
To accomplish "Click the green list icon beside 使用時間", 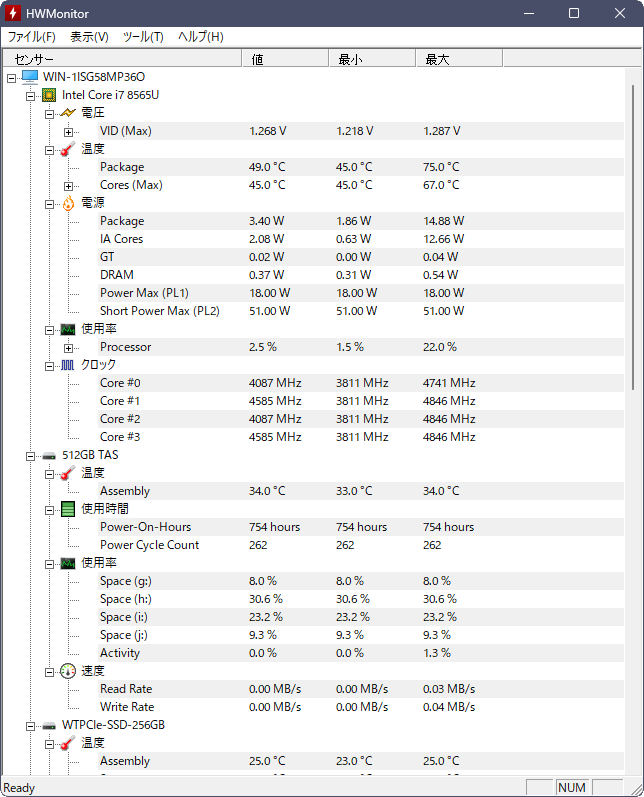I will point(68,509).
